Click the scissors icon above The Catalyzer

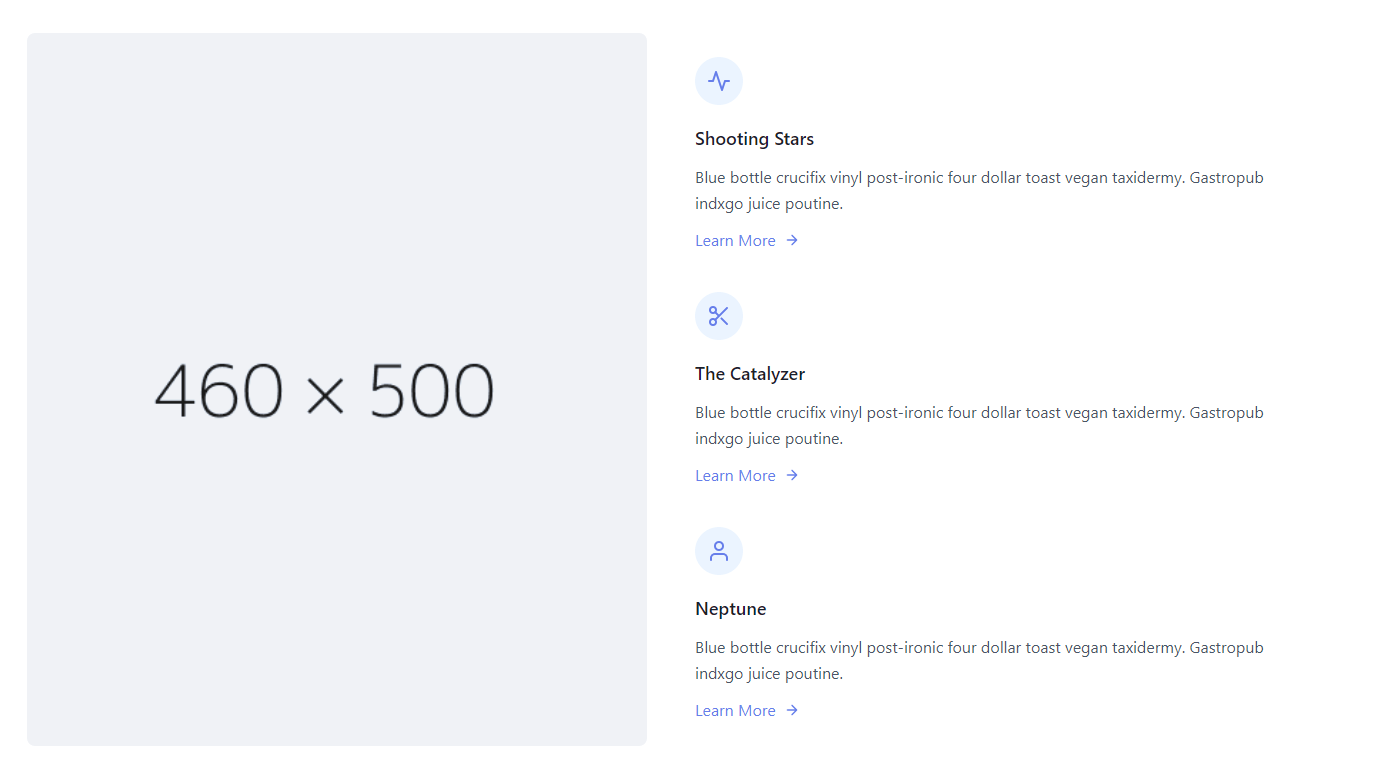(718, 316)
